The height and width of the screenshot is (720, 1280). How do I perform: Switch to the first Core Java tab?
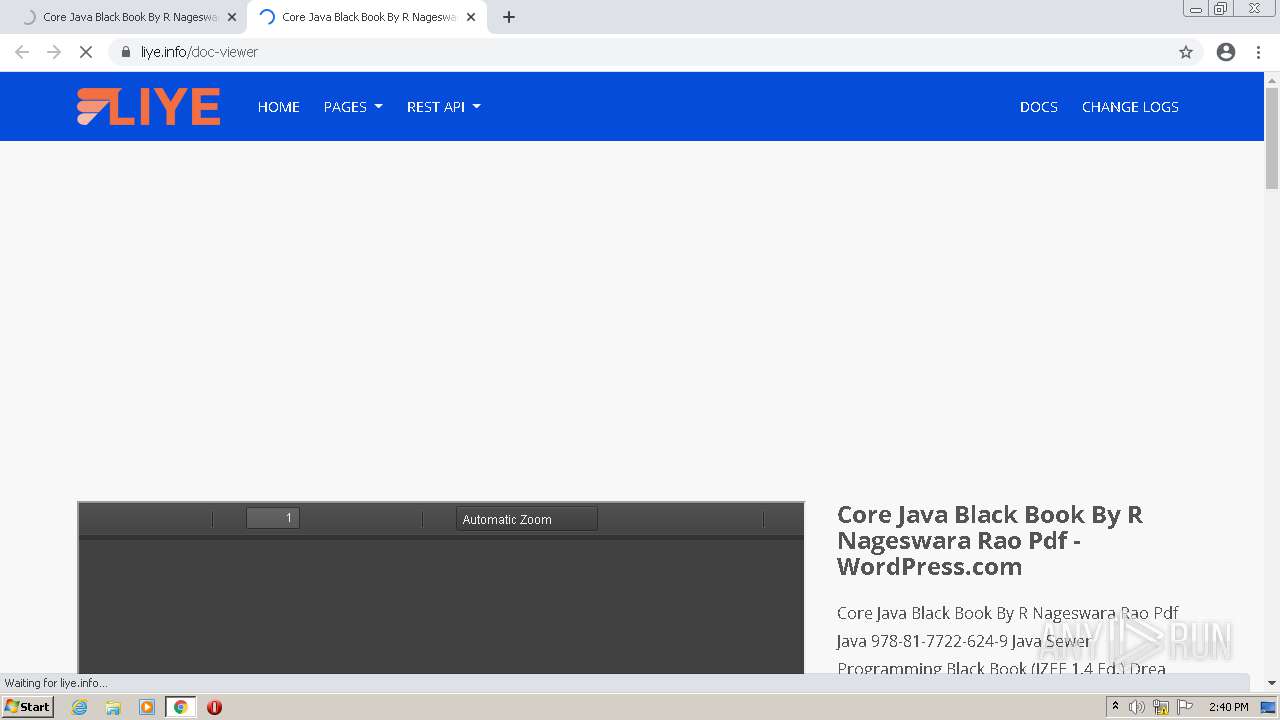point(123,17)
